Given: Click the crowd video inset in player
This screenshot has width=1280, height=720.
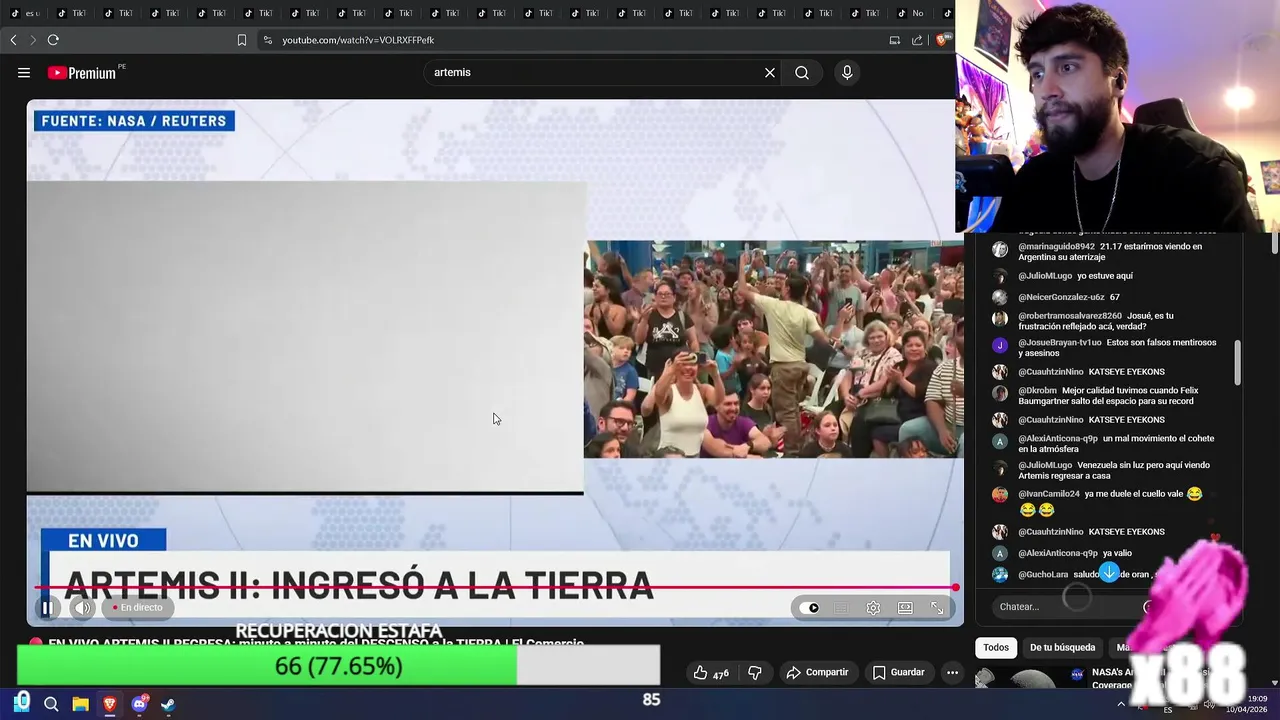Looking at the screenshot, I should [x=773, y=349].
